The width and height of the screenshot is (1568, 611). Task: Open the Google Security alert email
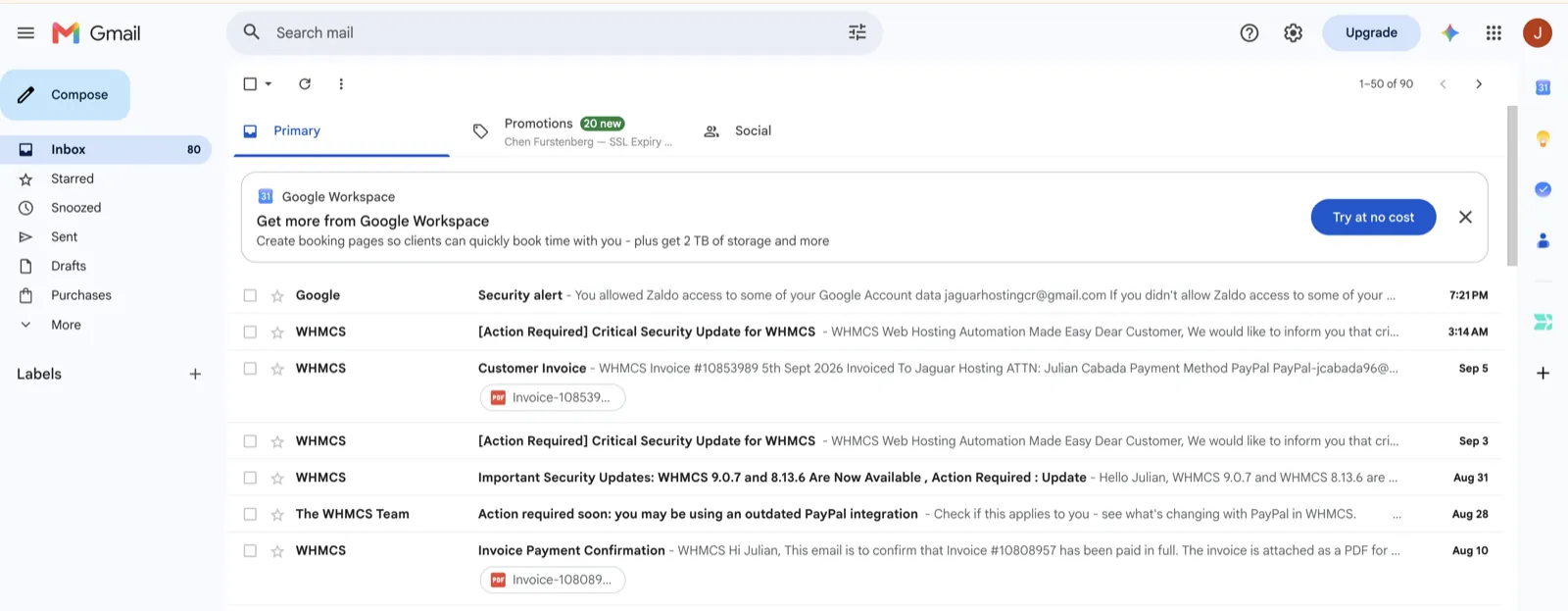pos(865,295)
